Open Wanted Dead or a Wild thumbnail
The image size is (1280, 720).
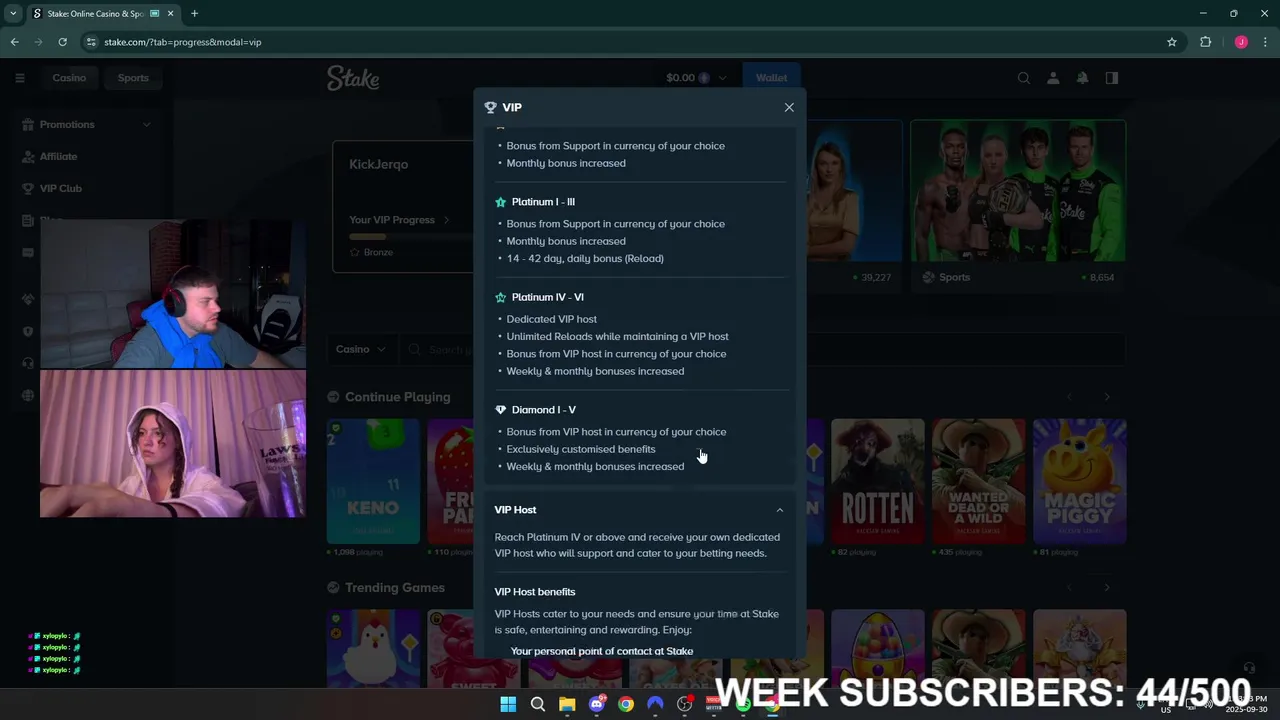point(978,481)
